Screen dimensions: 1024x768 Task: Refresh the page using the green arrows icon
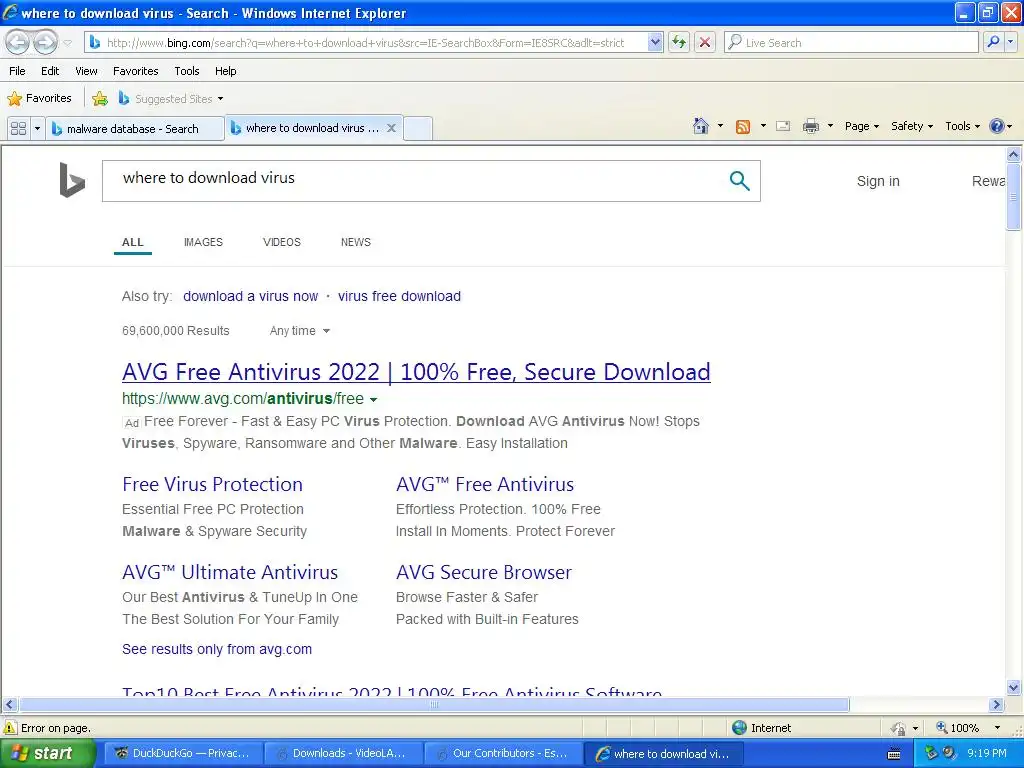click(x=679, y=42)
